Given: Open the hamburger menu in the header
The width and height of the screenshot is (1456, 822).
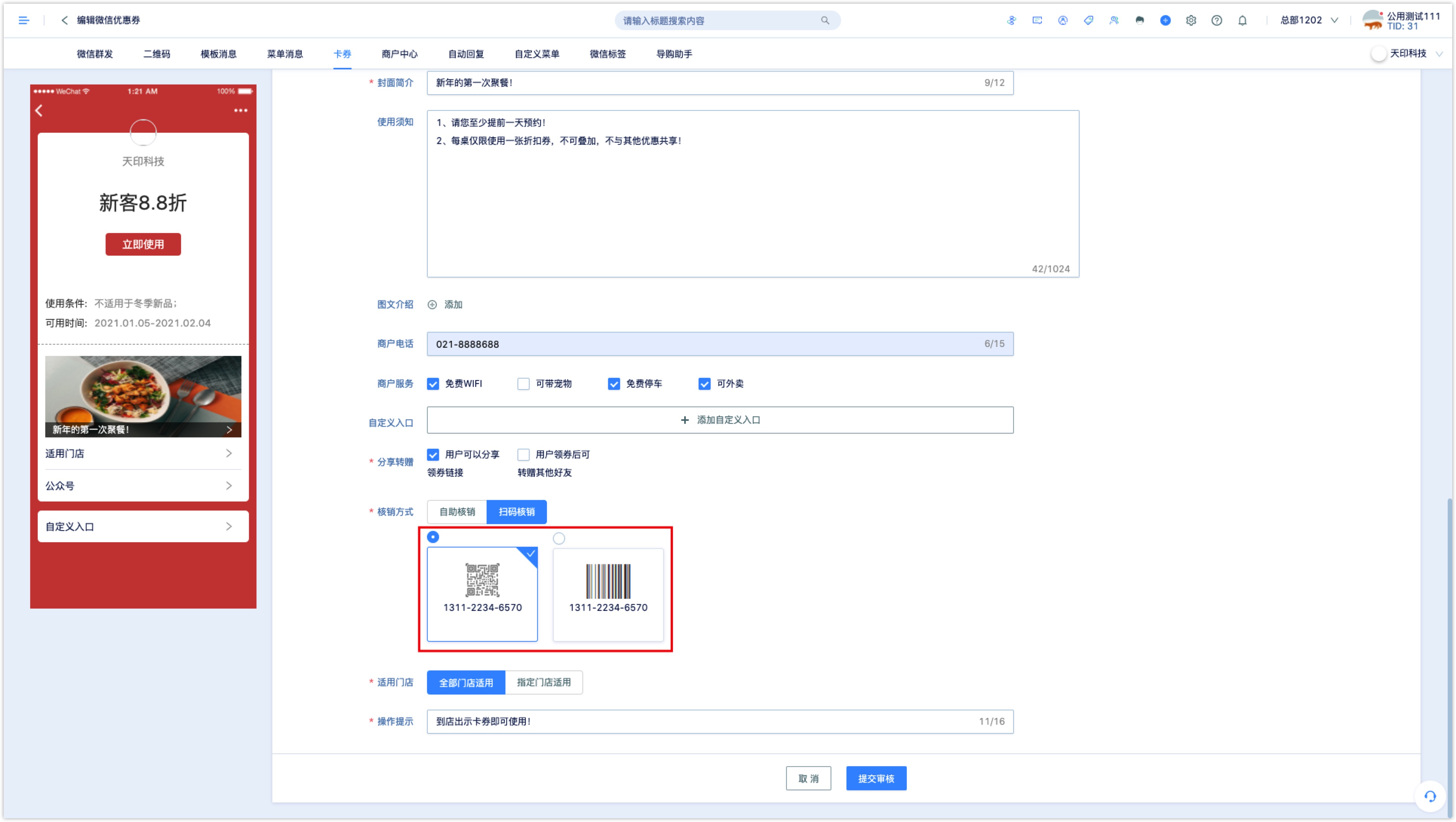Looking at the screenshot, I should point(24,20).
